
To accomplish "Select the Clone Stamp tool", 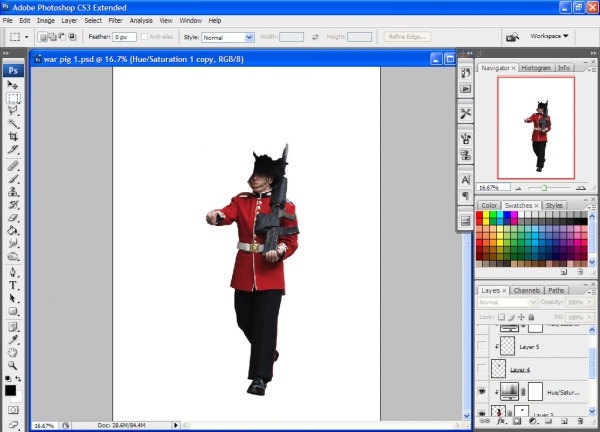I will click(x=13, y=192).
